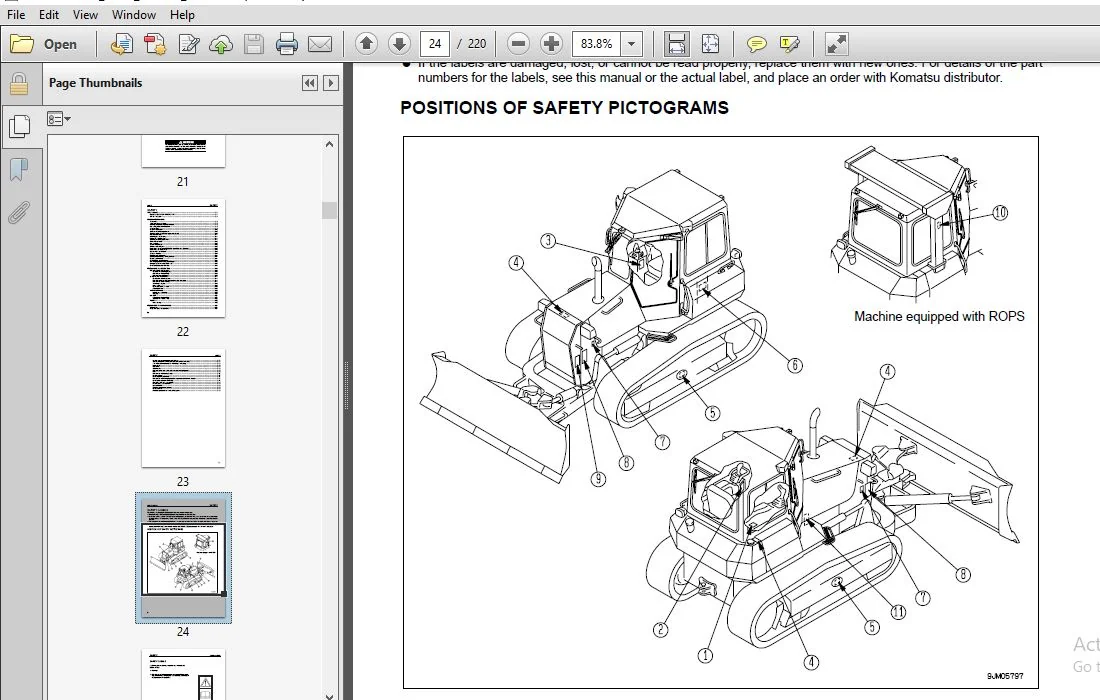
Task: Open the Attachments paperclip panel
Action: (19, 213)
